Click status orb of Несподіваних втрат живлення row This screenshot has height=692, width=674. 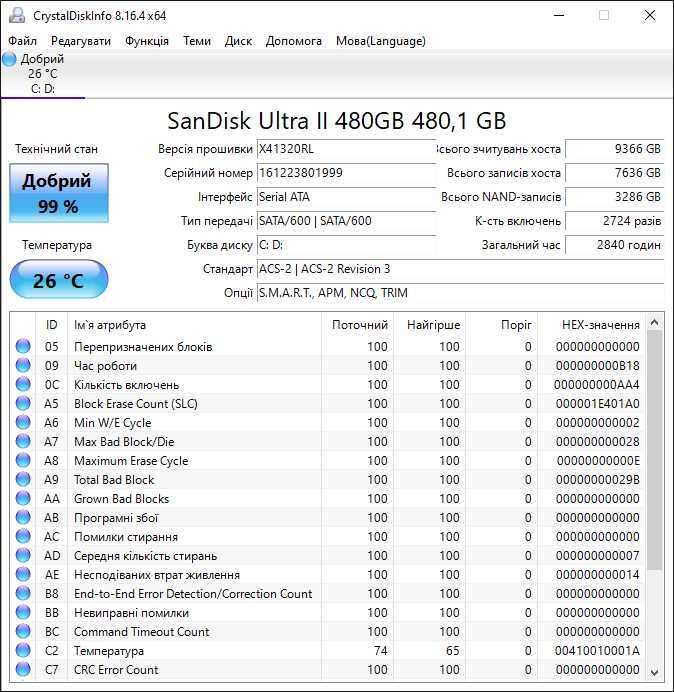(23, 574)
